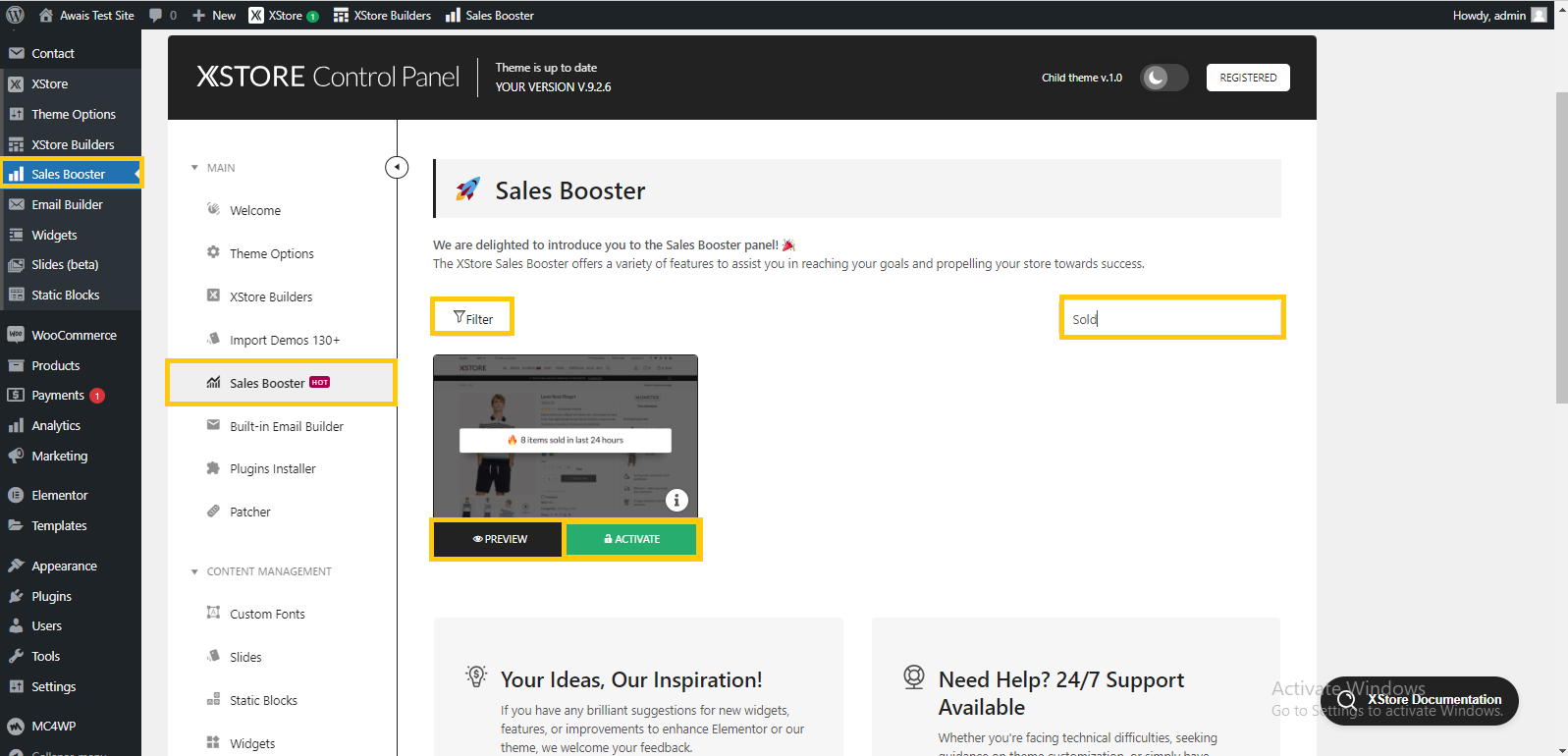Image resolution: width=1568 pixels, height=756 pixels.
Task: Show info for sold items feature
Action: 676,500
